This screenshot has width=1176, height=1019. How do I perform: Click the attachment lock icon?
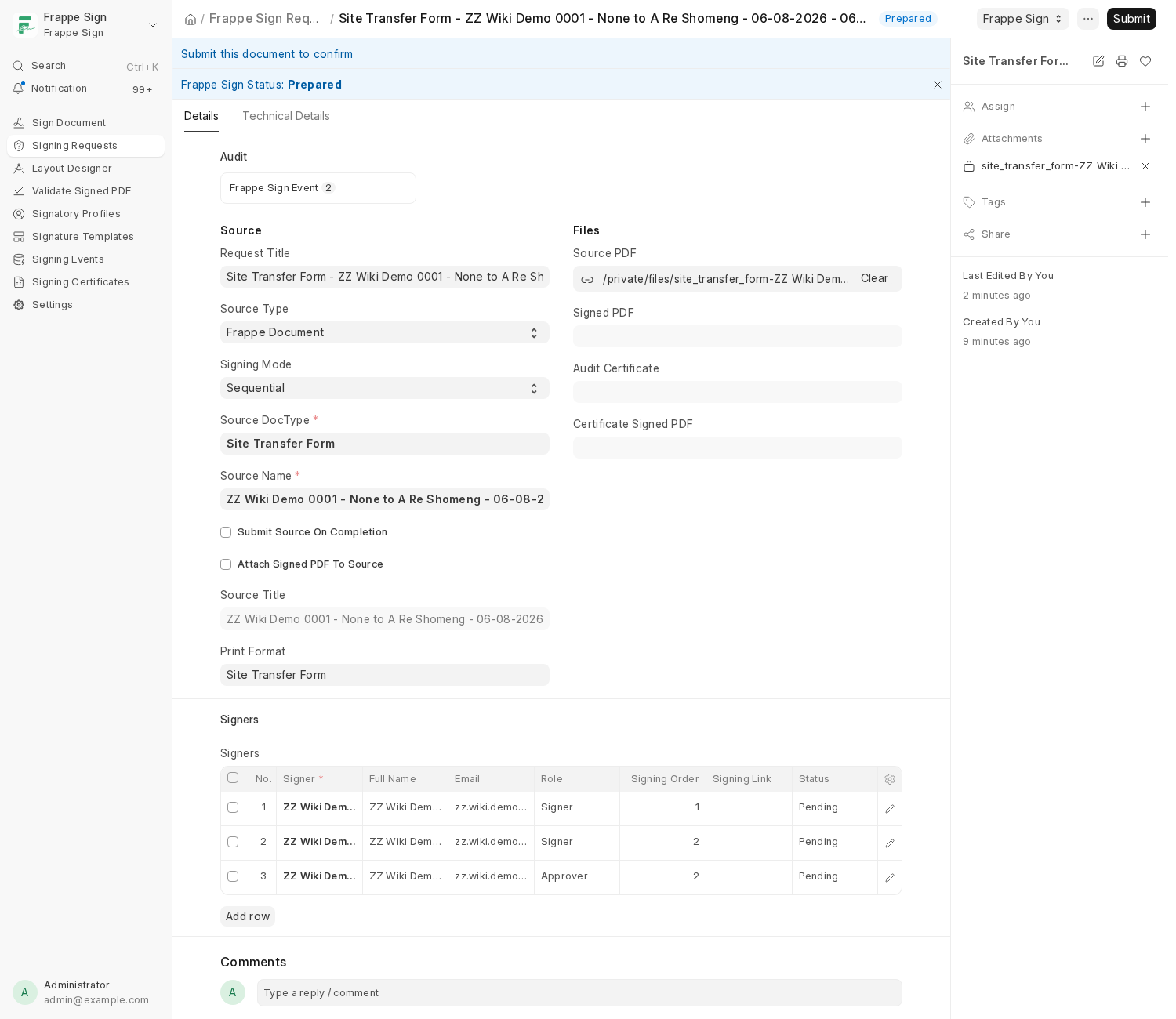coord(969,166)
